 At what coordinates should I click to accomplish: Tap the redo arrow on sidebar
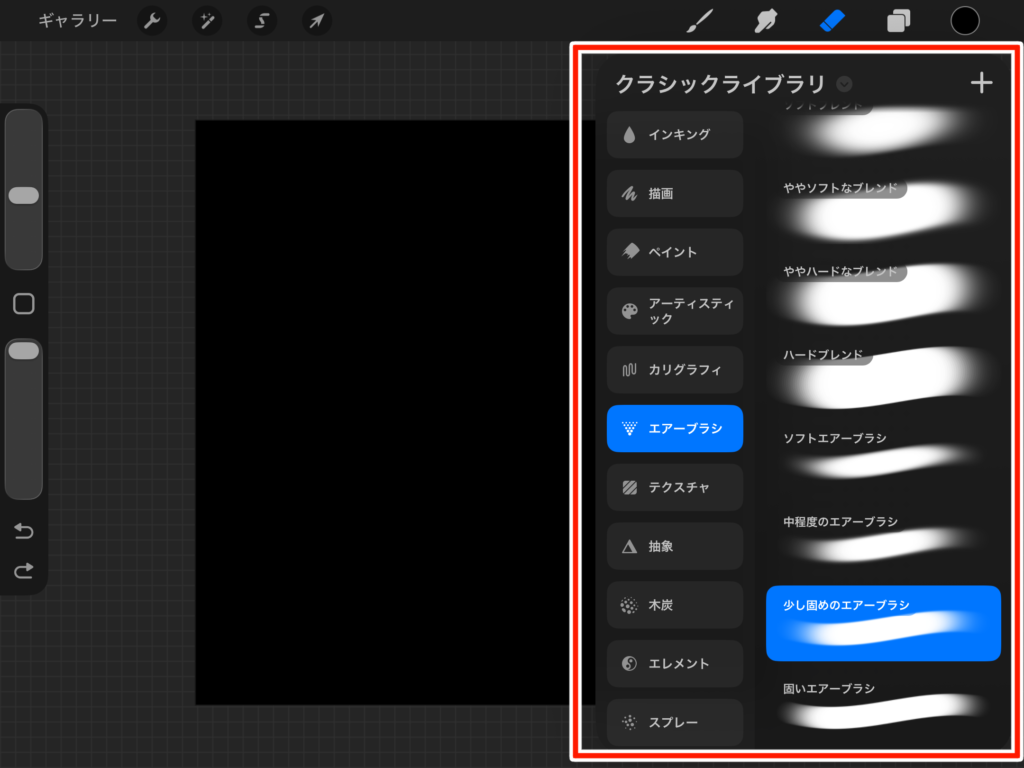click(24, 571)
